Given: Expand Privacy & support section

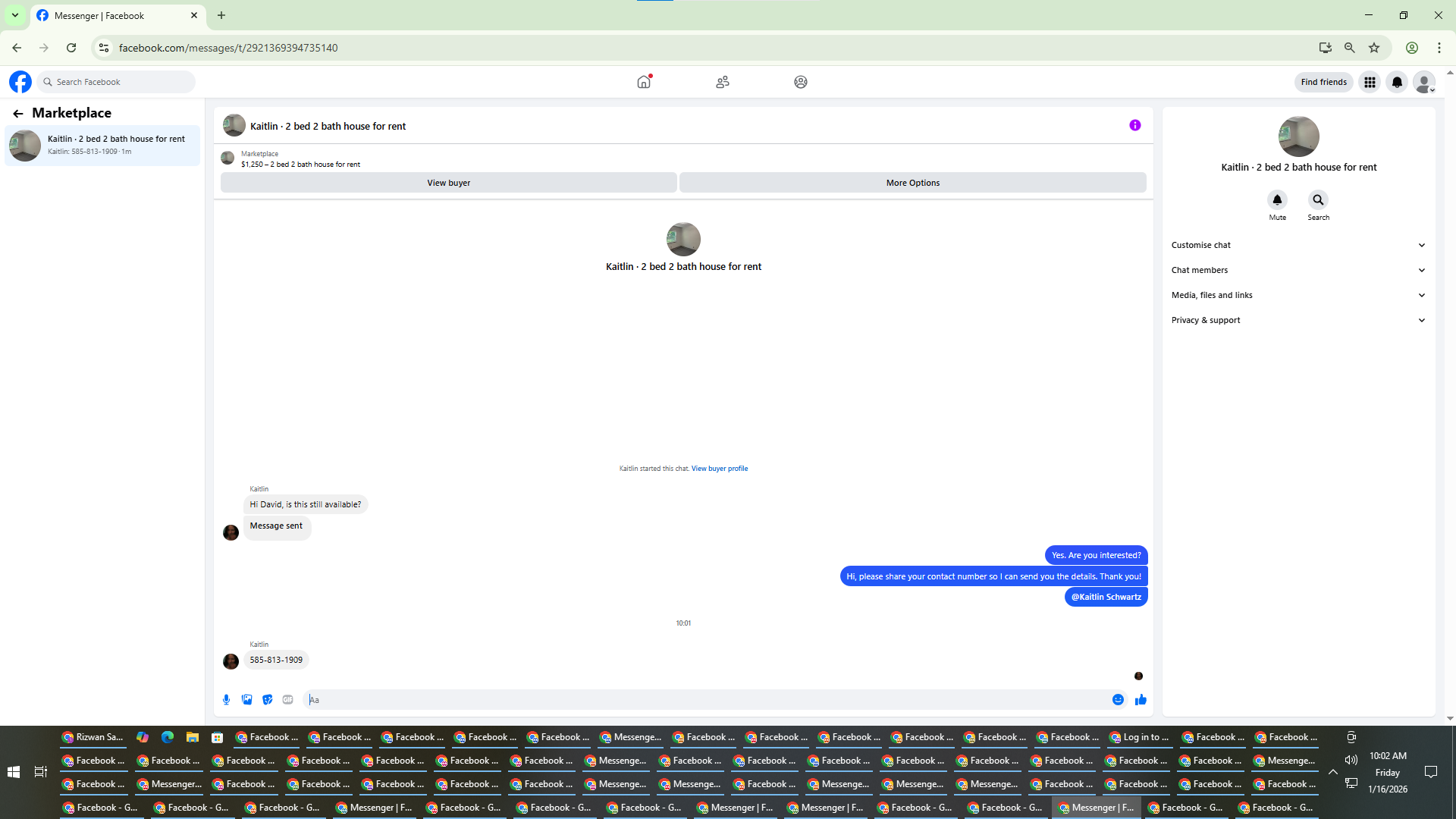Looking at the screenshot, I should pos(1298,320).
